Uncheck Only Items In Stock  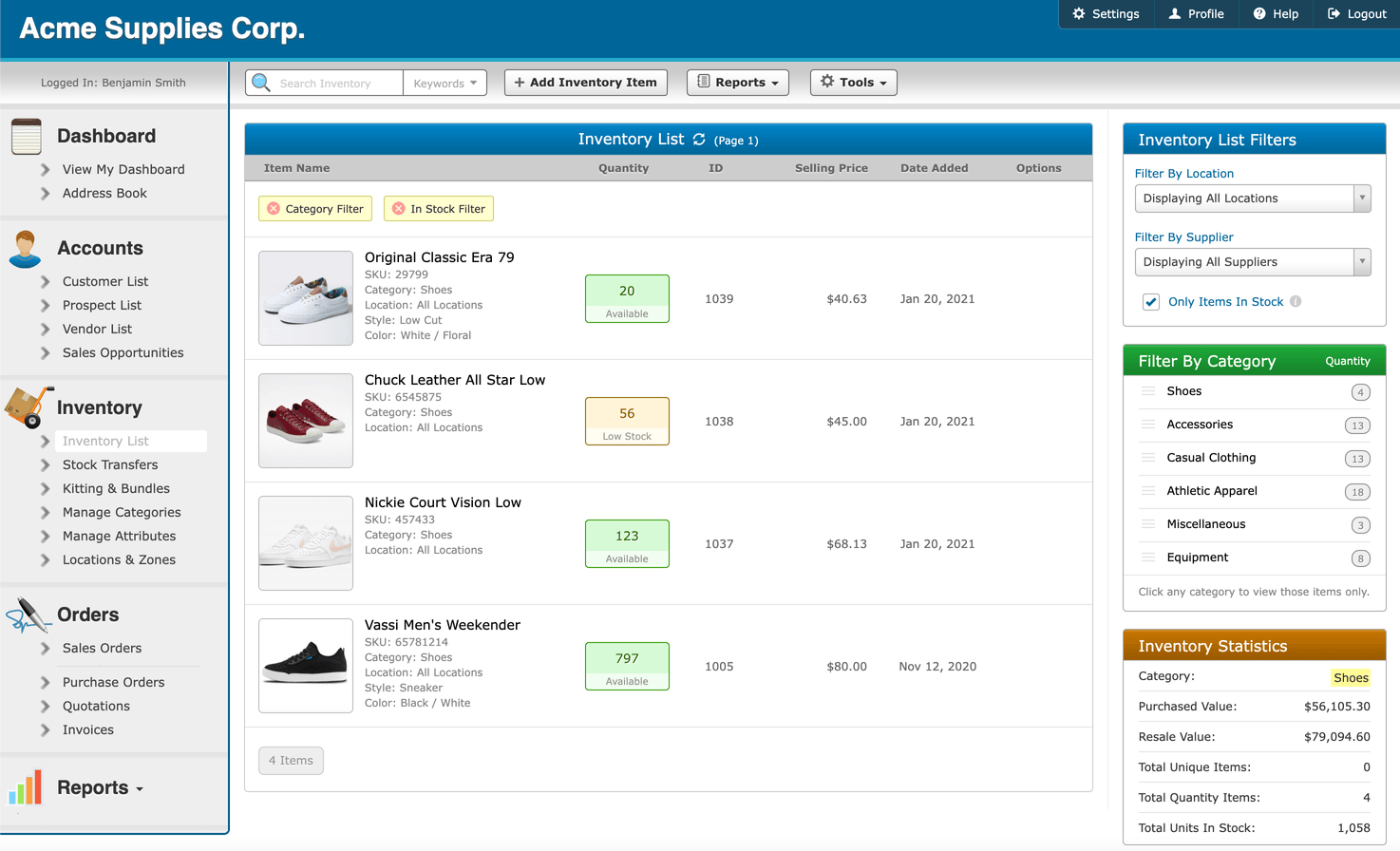tap(1150, 302)
